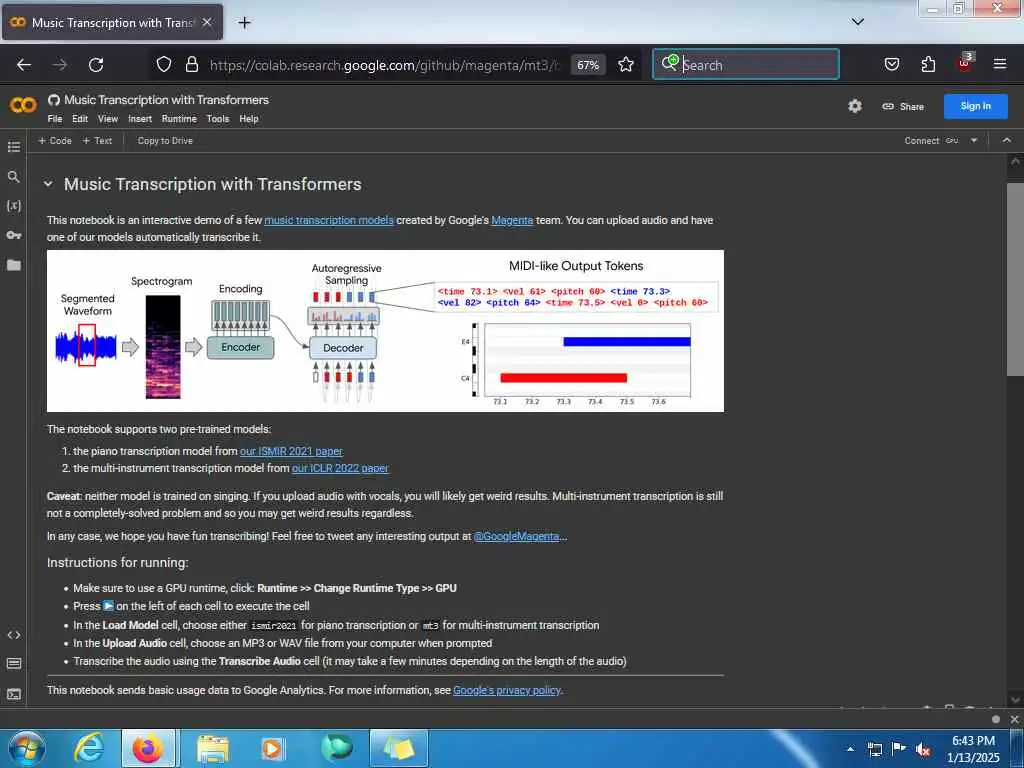1024x768 pixels.
Task: Show hidden system tray icons
Action: 850,749
